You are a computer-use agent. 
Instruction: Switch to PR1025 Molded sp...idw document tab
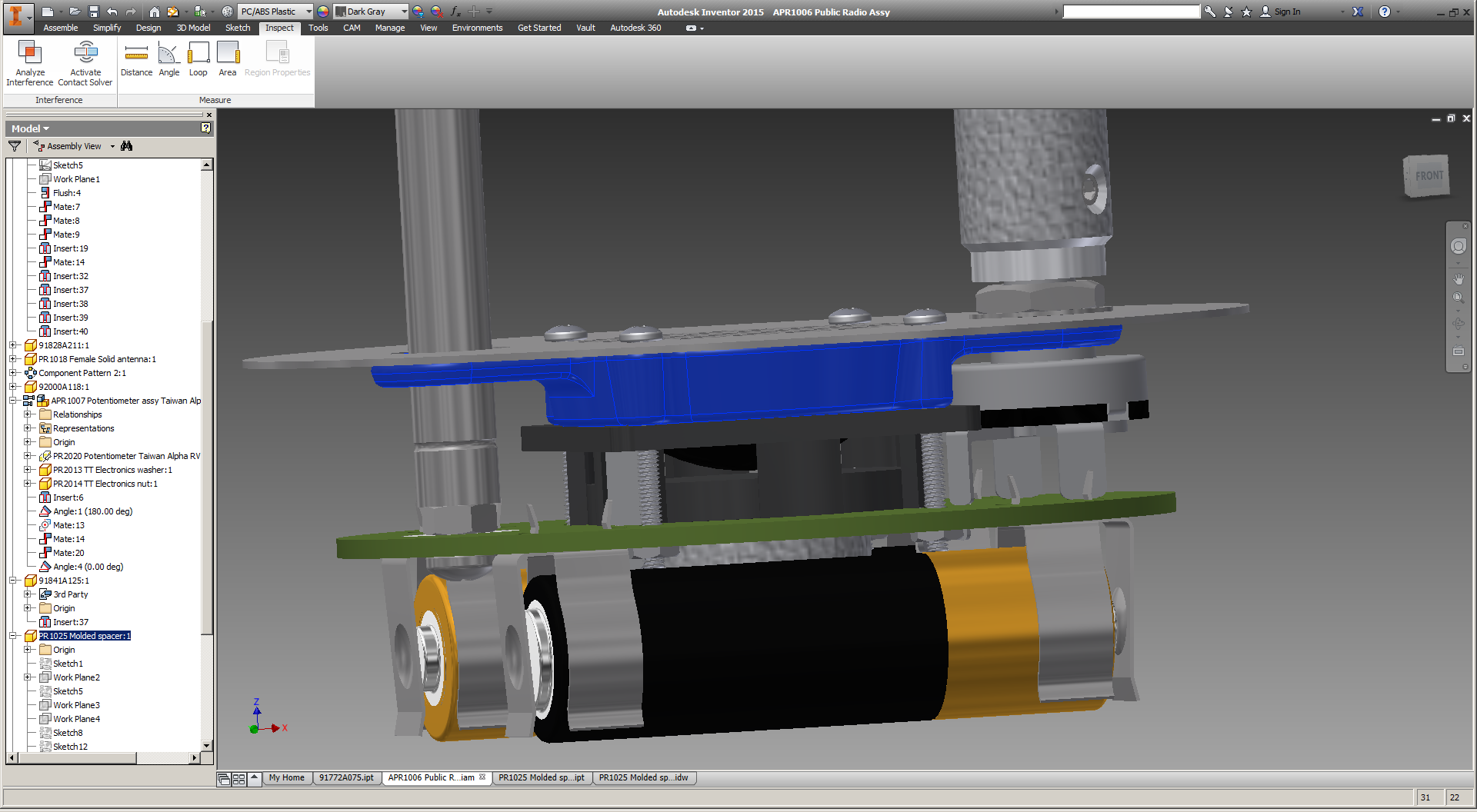[644, 777]
